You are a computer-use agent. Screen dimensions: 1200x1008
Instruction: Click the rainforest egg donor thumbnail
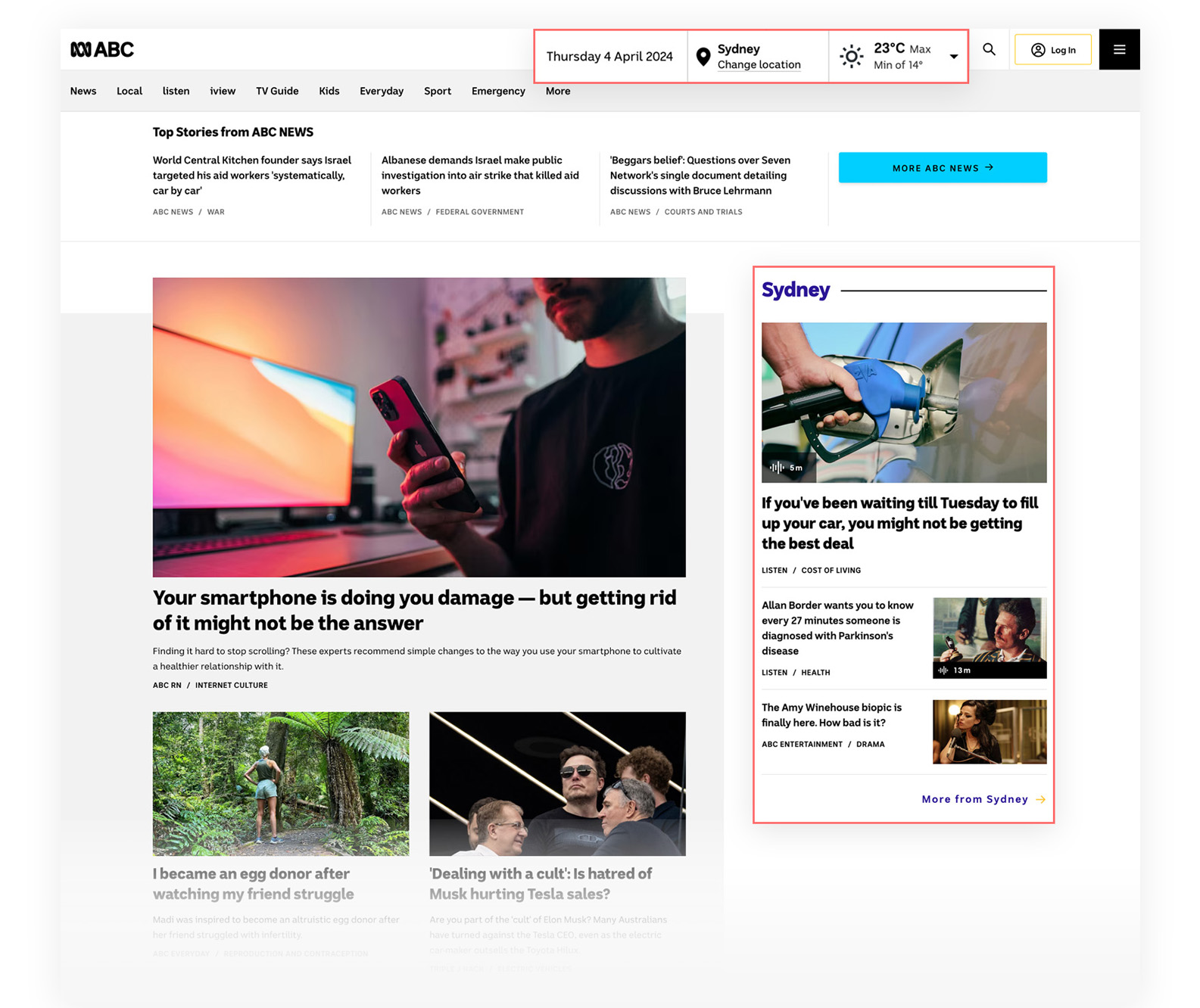[281, 783]
